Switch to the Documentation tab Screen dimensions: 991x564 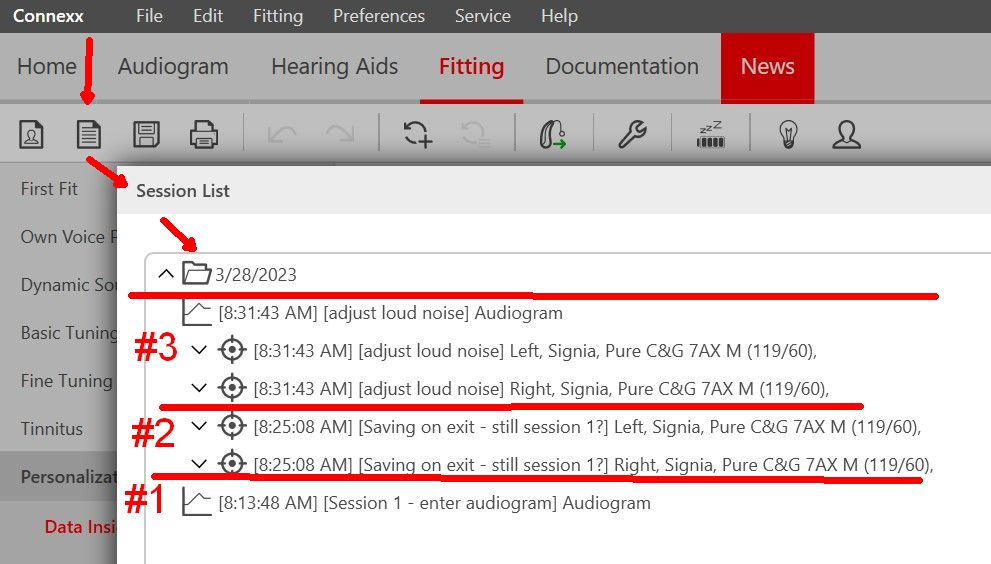622,66
